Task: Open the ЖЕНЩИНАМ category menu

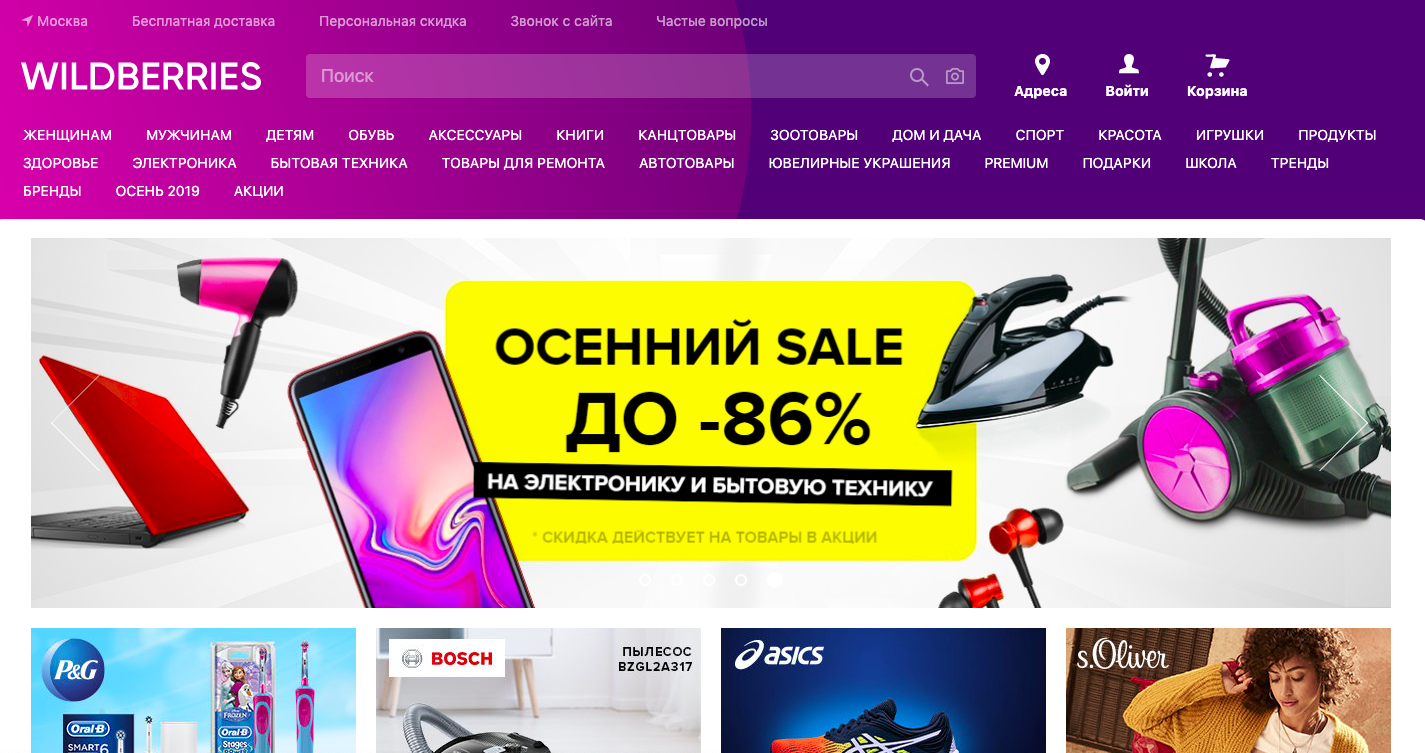Action: click(x=68, y=135)
